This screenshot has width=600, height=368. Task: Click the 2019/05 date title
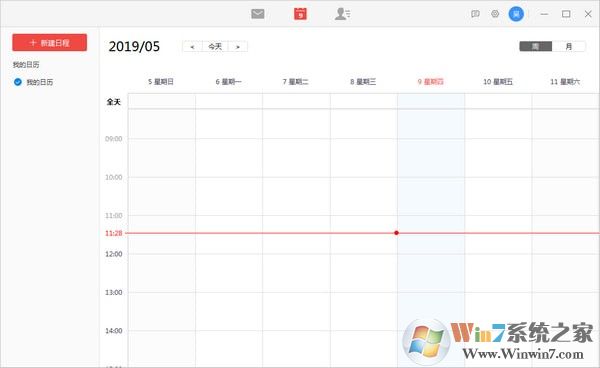point(134,47)
